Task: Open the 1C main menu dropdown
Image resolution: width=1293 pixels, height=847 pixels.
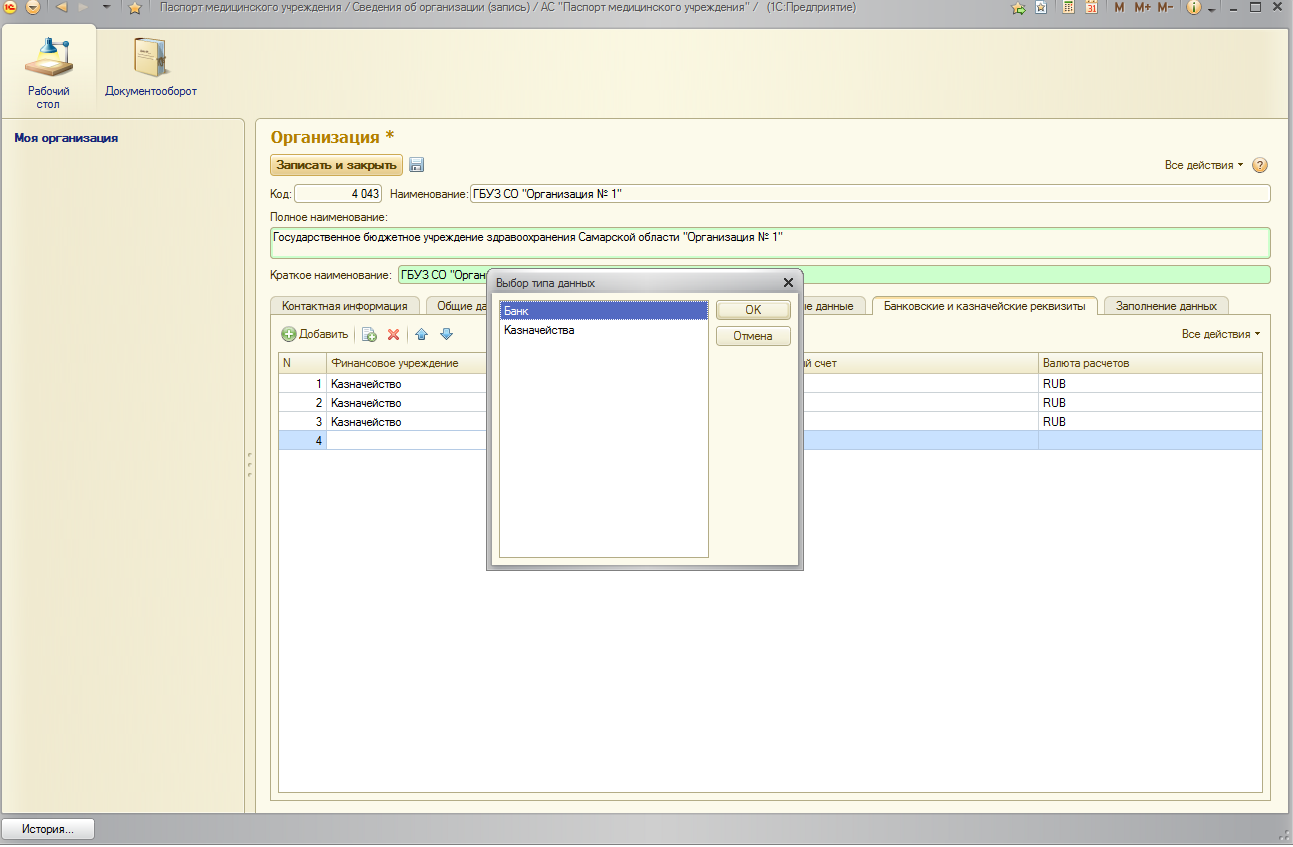Action: (x=33, y=8)
